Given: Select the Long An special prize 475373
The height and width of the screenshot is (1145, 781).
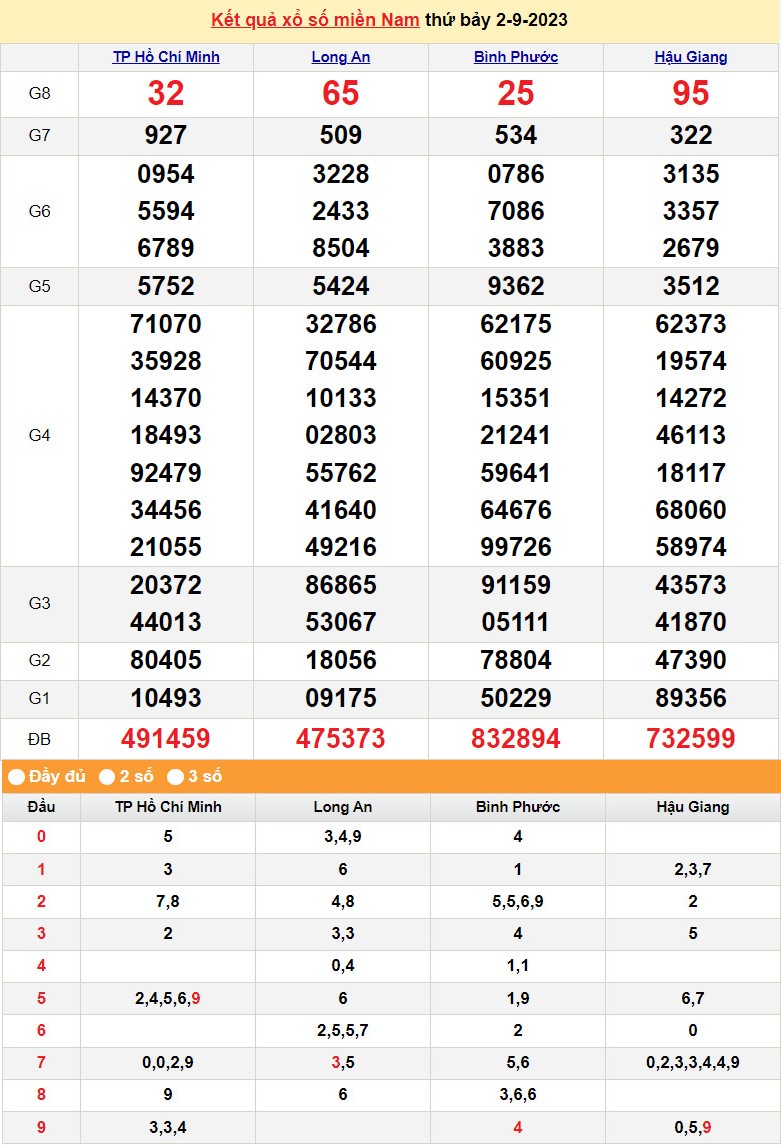Looking at the screenshot, I should point(341,739).
